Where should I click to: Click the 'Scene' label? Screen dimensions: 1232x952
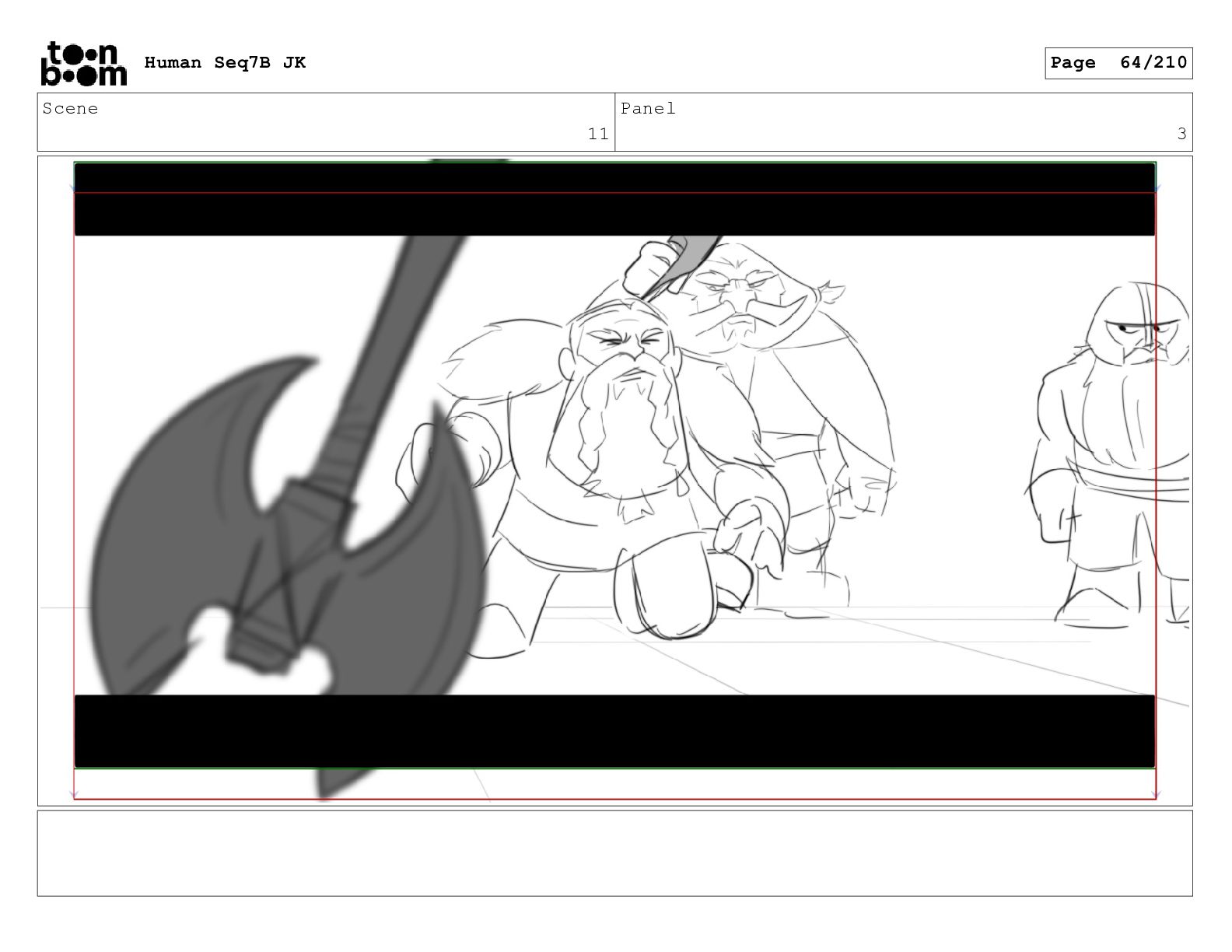coord(70,109)
